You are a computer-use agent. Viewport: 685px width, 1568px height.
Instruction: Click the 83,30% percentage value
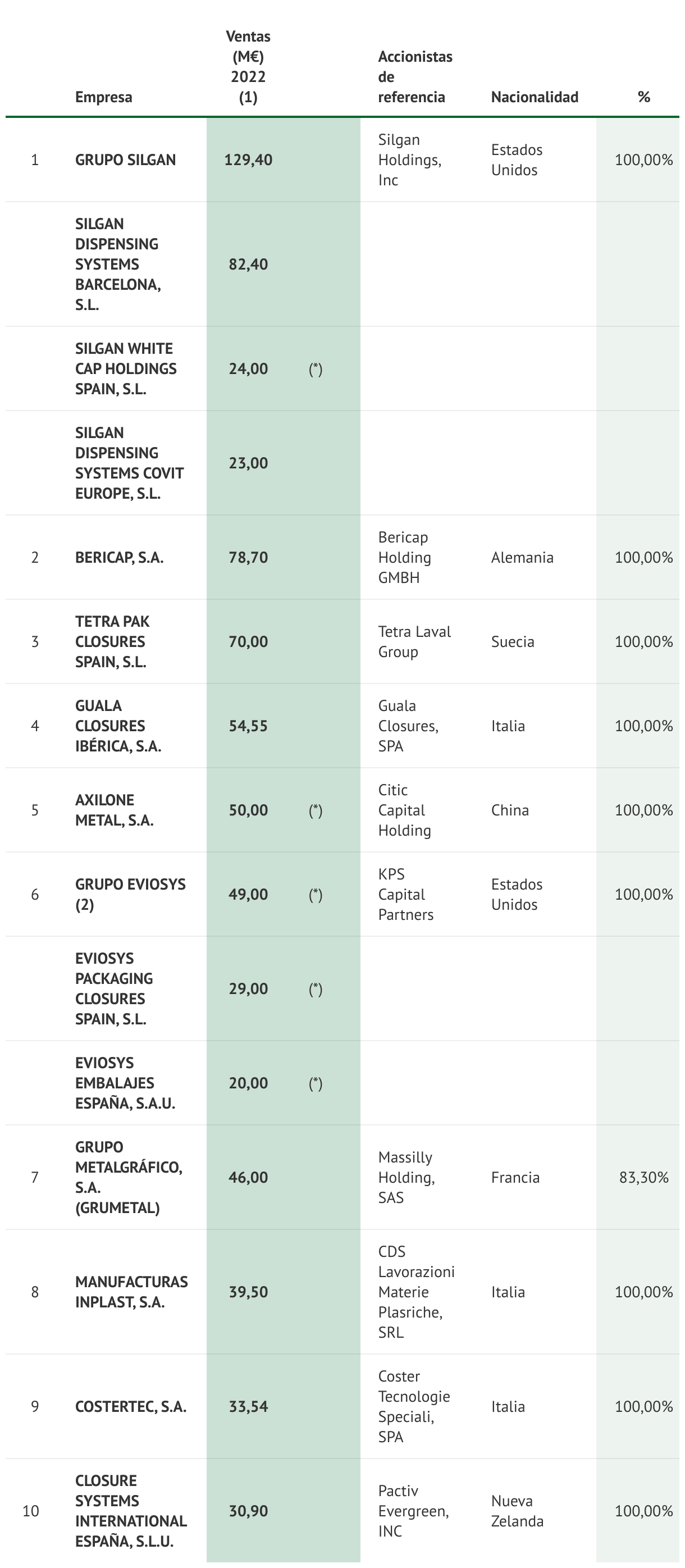click(x=643, y=1177)
